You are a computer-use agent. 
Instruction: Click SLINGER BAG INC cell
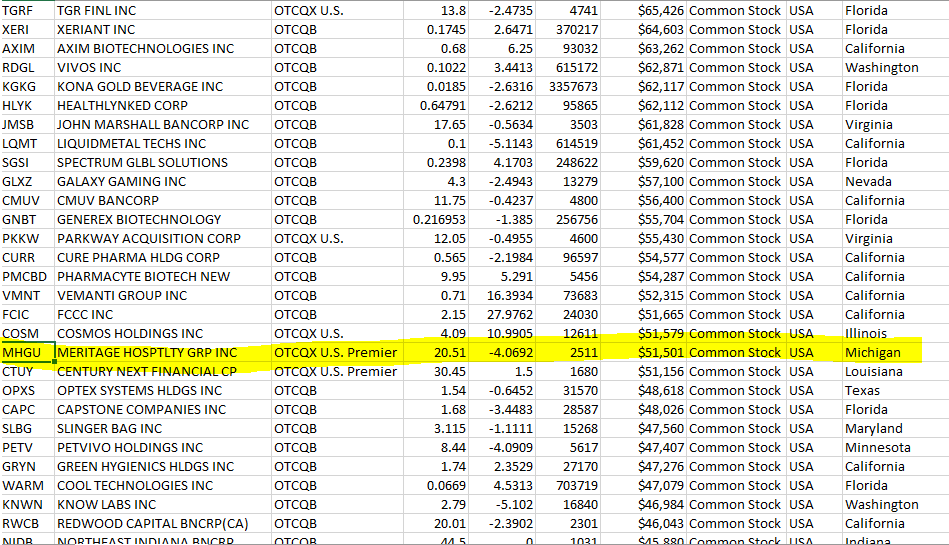(x=163, y=429)
